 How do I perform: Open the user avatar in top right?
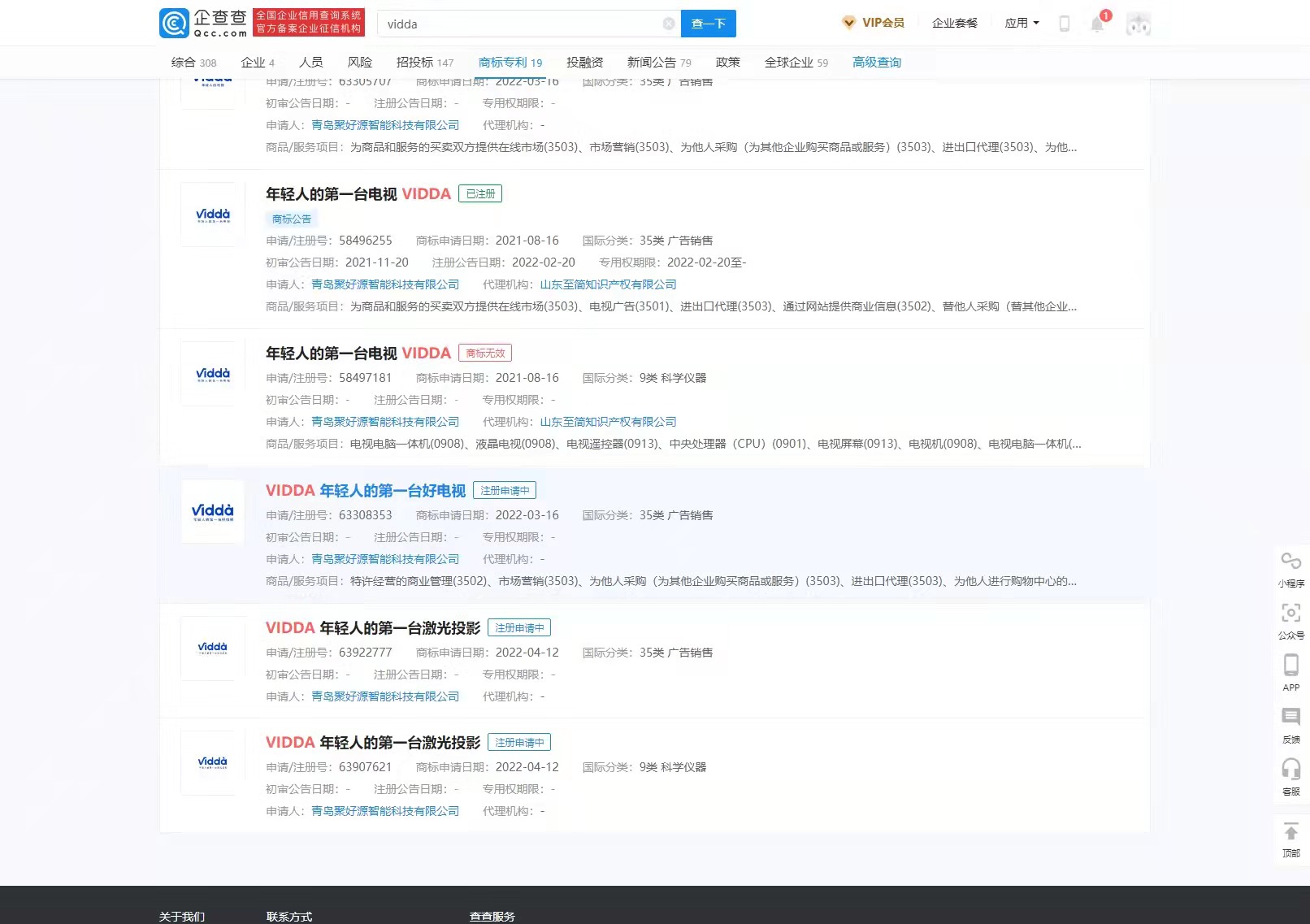(1139, 23)
